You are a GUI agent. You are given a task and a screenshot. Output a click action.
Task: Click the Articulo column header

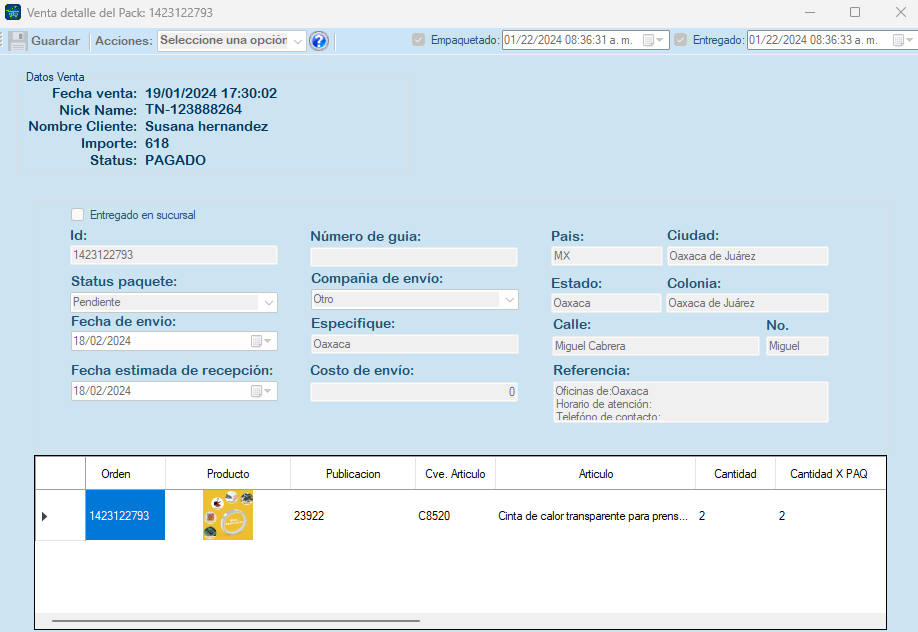pos(595,474)
